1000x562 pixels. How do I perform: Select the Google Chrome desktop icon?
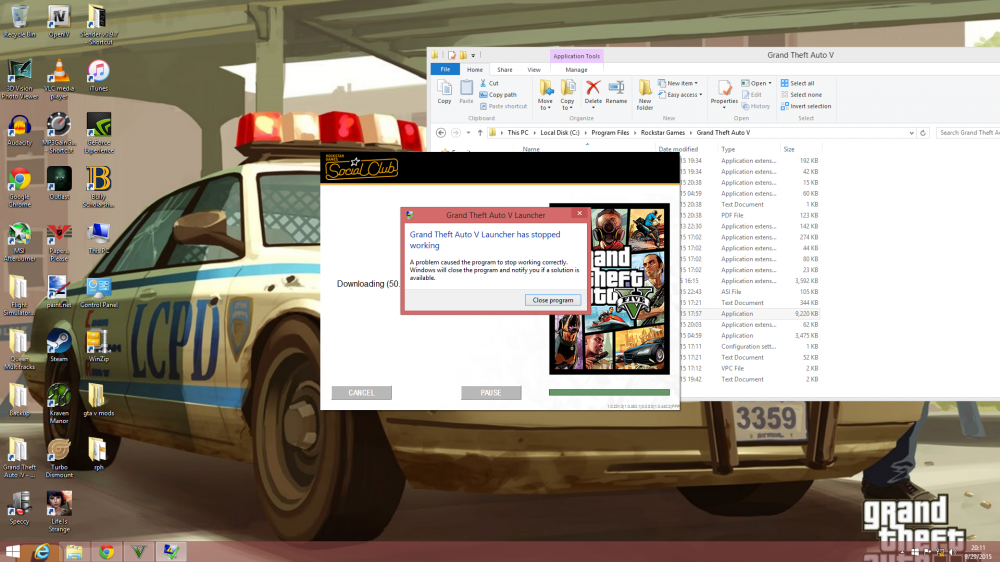(x=19, y=188)
